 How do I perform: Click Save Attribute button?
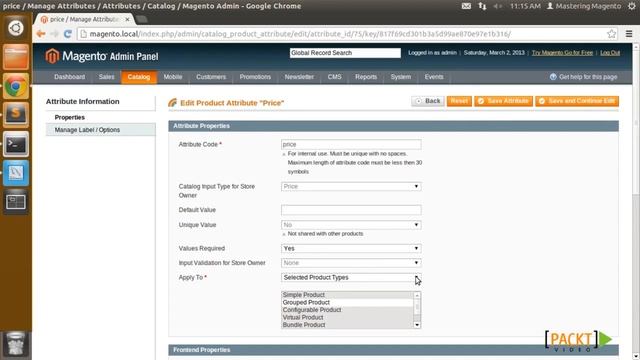click(503, 101)
